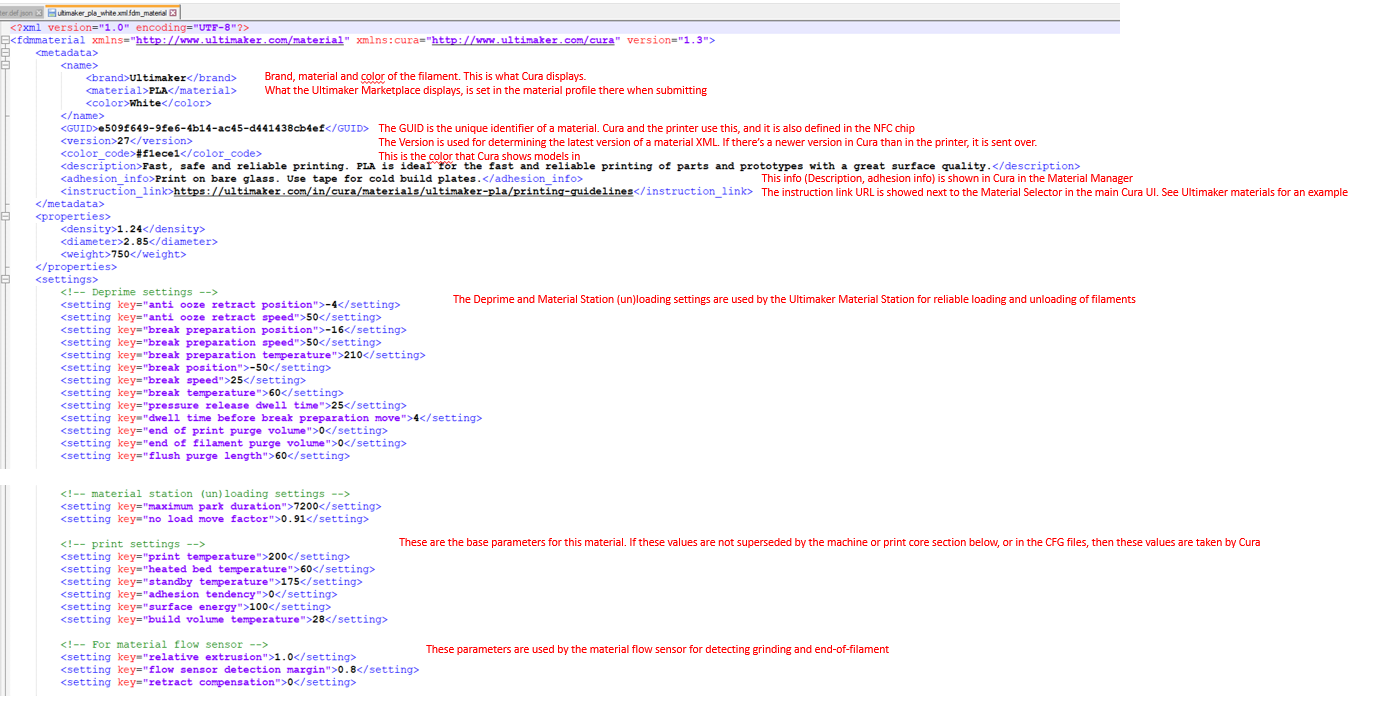The width and height of the screenshot is (1378, 703).
Task: Collapse the metadata section fold marker
Action: click(7, 52)
